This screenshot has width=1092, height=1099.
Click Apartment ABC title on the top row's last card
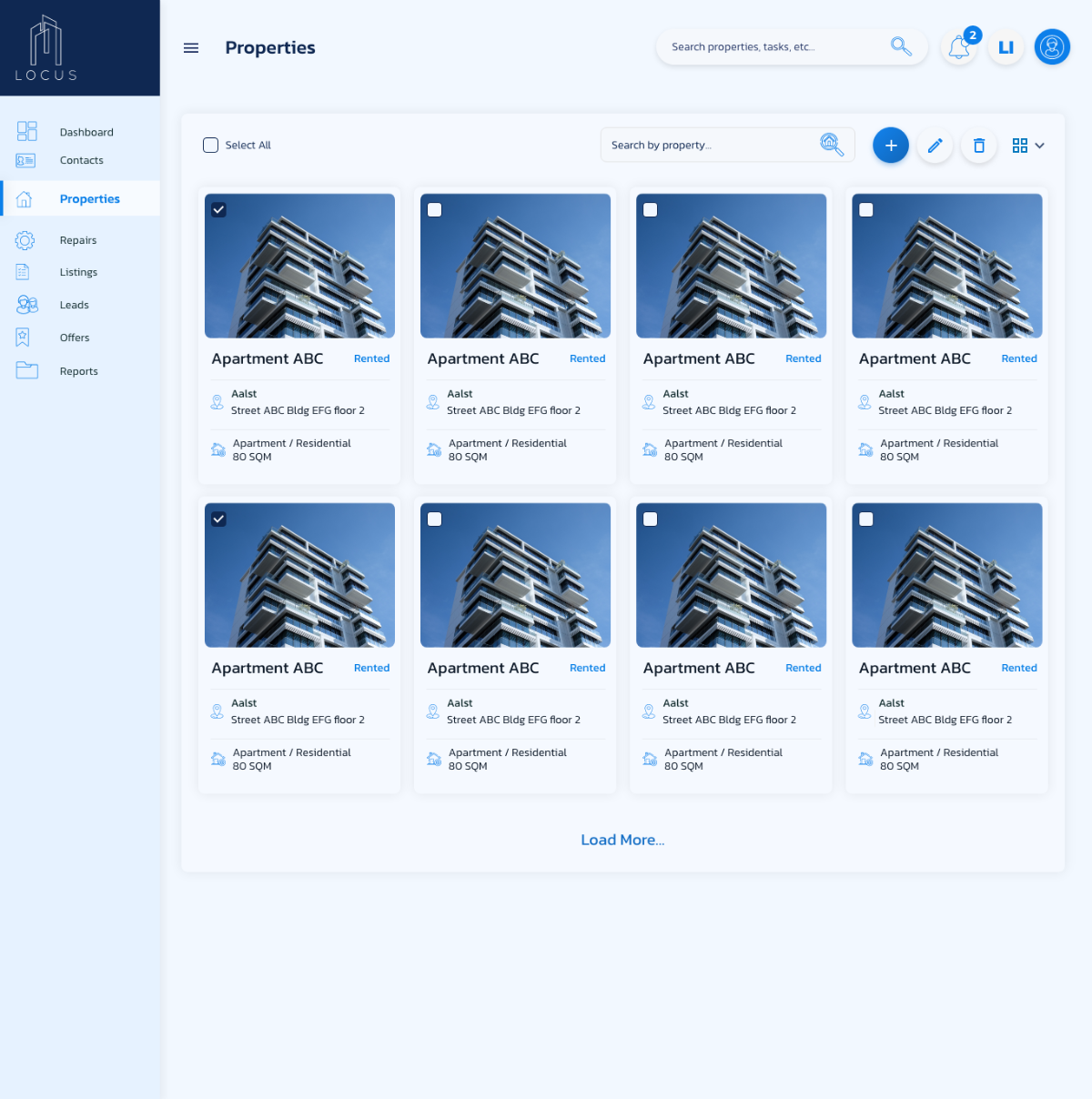coord(915,358)
